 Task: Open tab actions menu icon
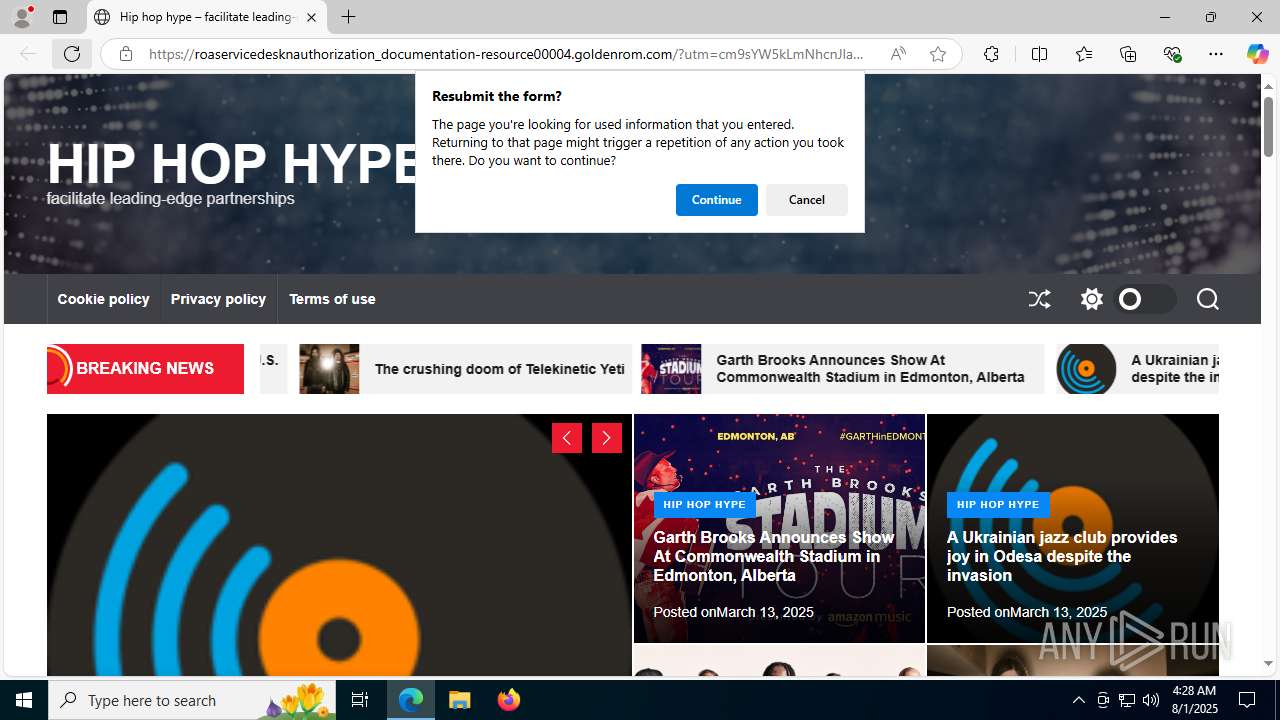(x=60, y=17)
